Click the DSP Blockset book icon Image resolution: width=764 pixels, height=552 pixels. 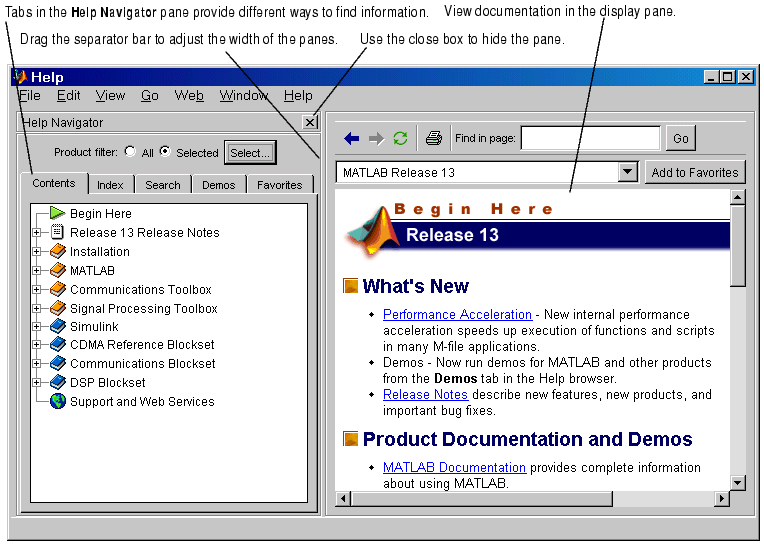tap(57, 382)
